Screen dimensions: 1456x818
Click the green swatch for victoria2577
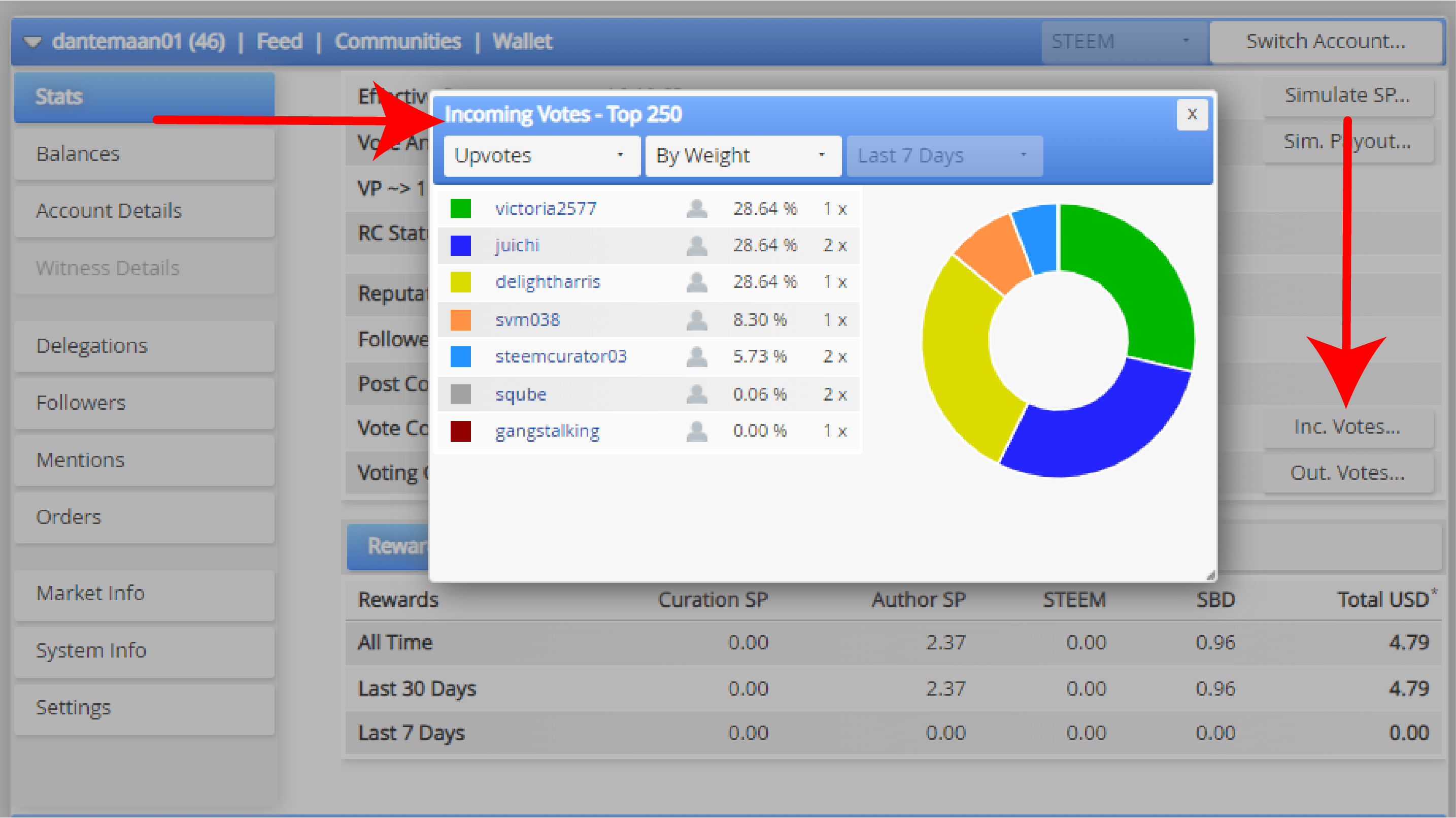(460, 208)
